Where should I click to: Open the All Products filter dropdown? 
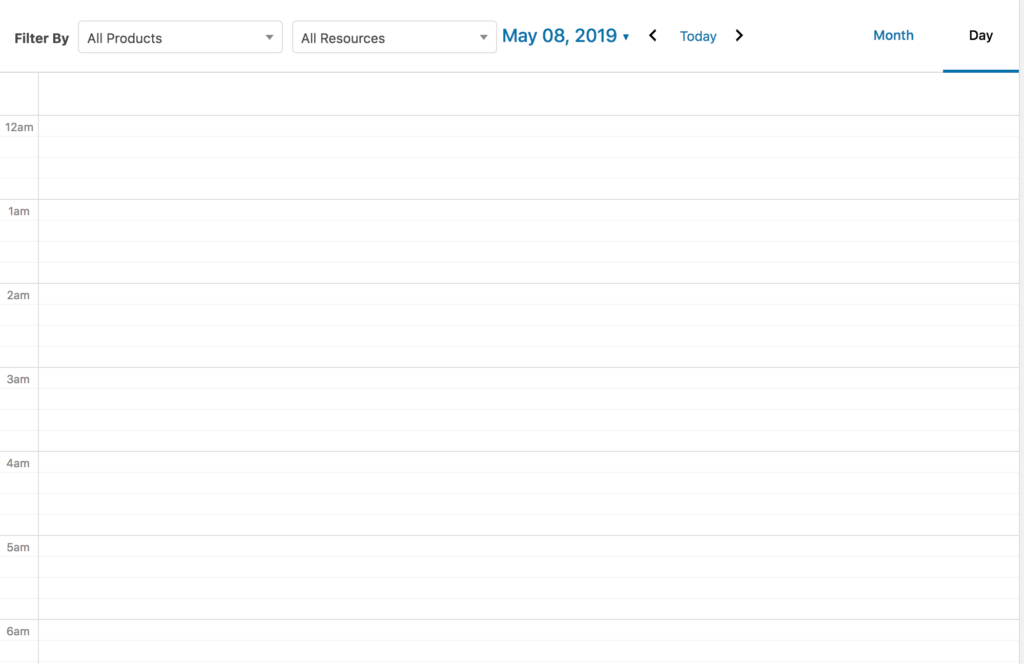pyautogui.click(x=180, y=38)
